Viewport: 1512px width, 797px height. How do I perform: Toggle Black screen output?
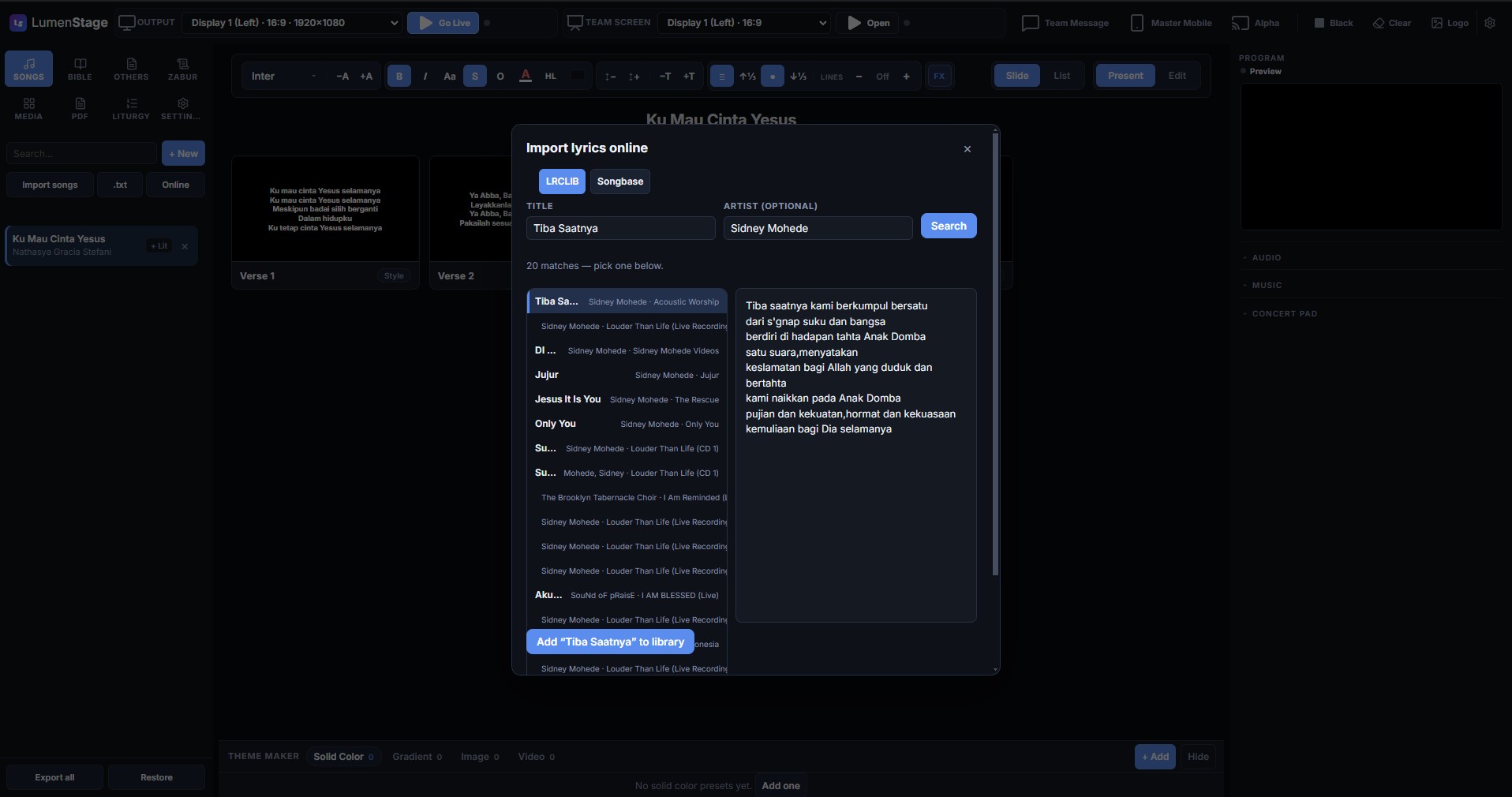pos(1334,23)
